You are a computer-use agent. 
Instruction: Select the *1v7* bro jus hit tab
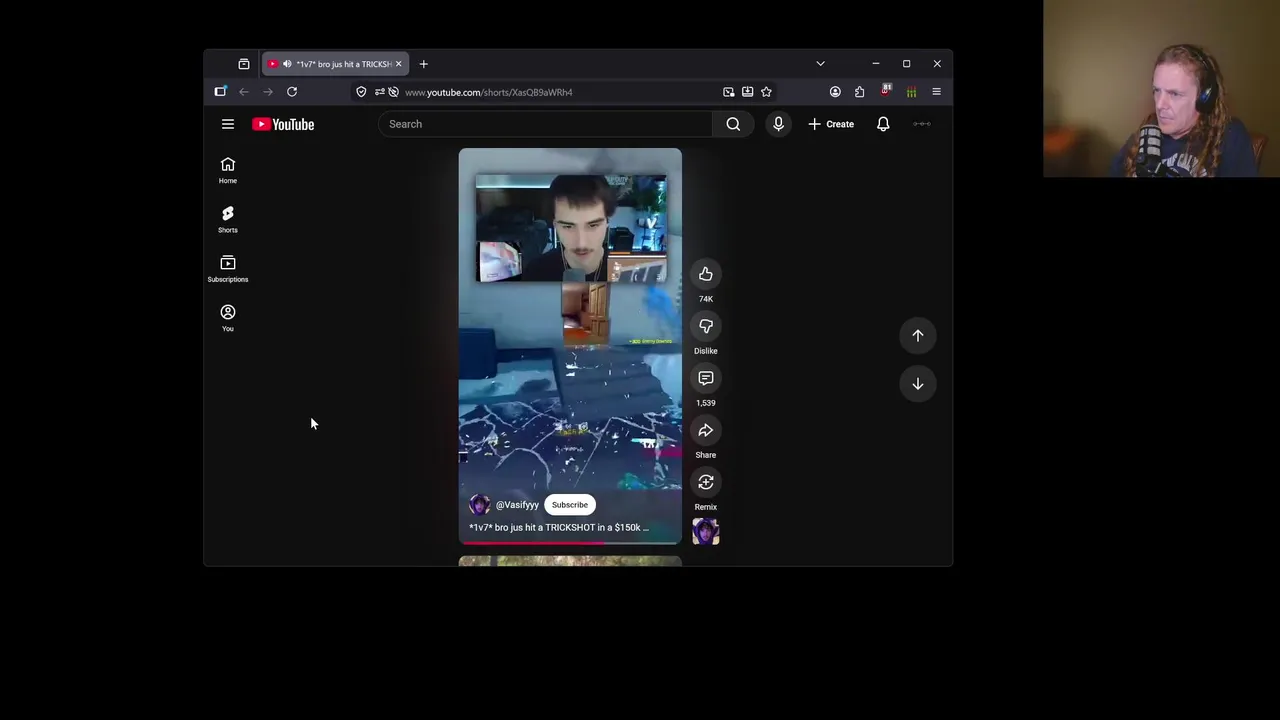click(x=335, y=64)
